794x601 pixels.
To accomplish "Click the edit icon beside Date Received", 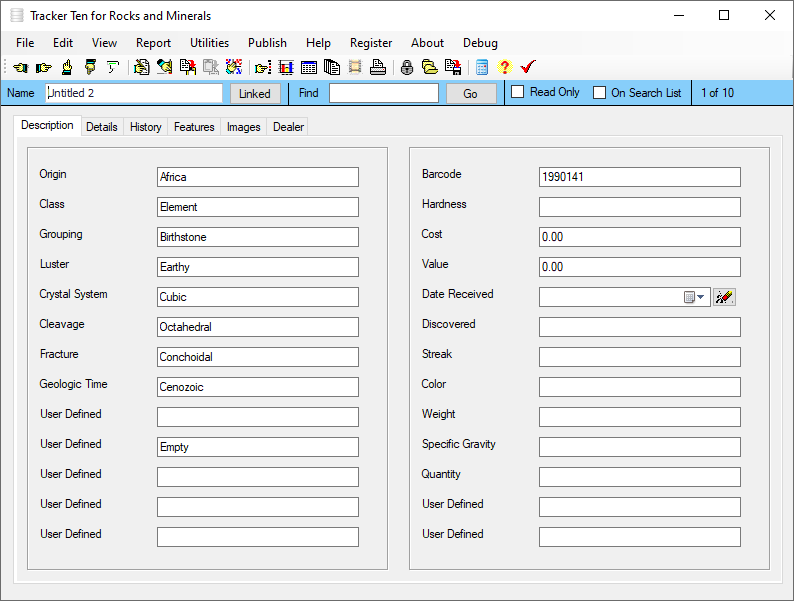I will pos(725,297).
